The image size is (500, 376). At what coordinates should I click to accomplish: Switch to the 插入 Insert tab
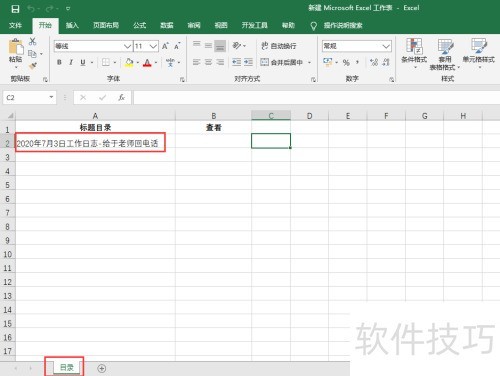coord(72,25)
